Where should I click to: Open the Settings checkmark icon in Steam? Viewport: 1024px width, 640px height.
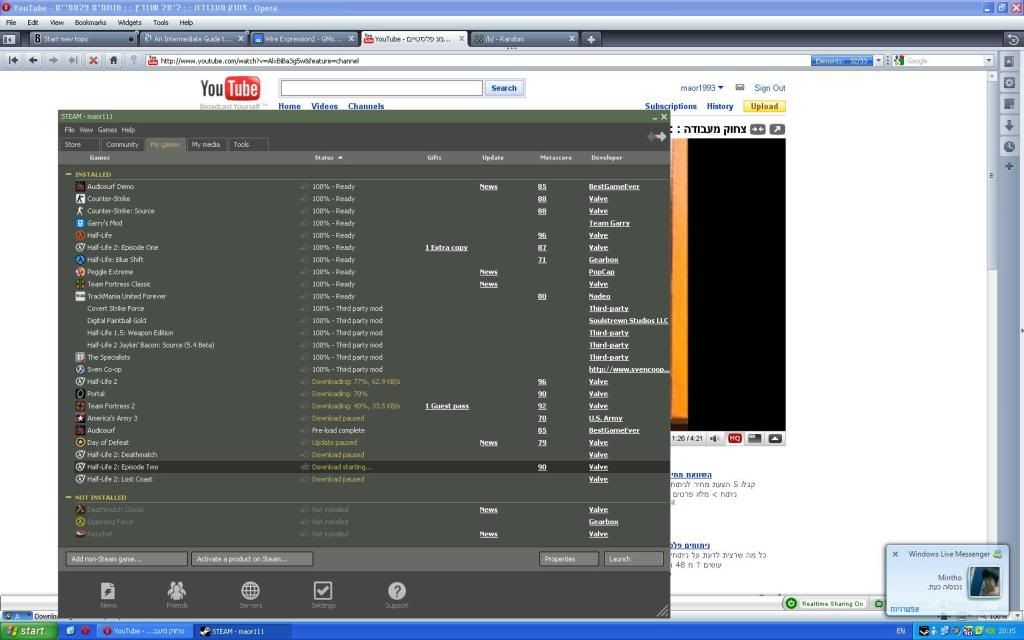click(323, 591)
